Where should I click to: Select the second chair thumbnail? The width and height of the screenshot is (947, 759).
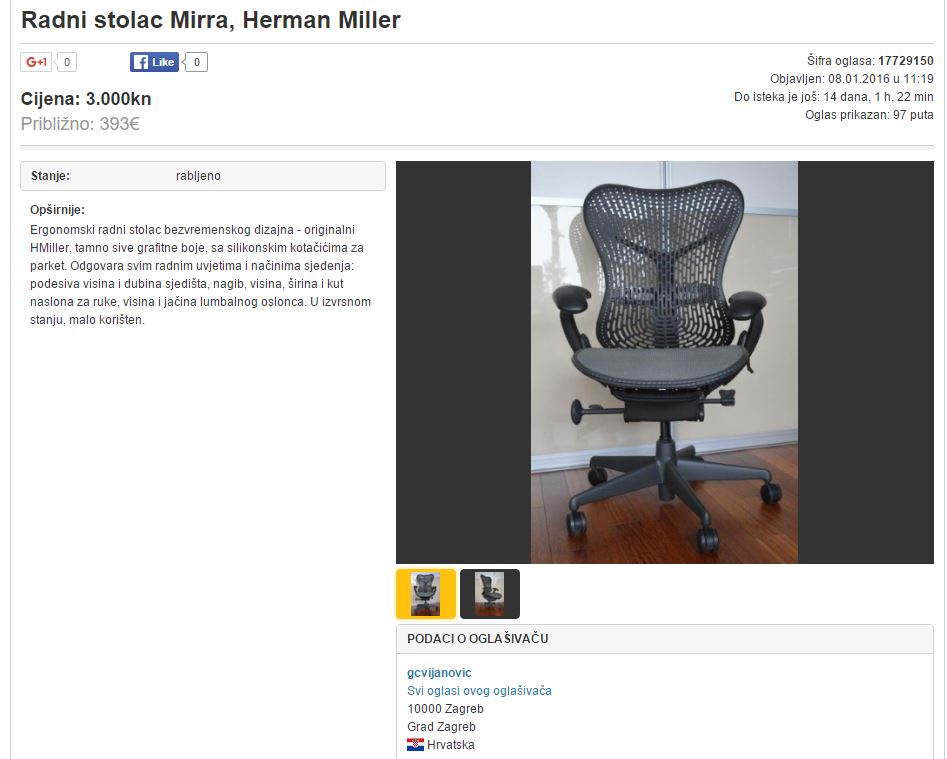490,594
